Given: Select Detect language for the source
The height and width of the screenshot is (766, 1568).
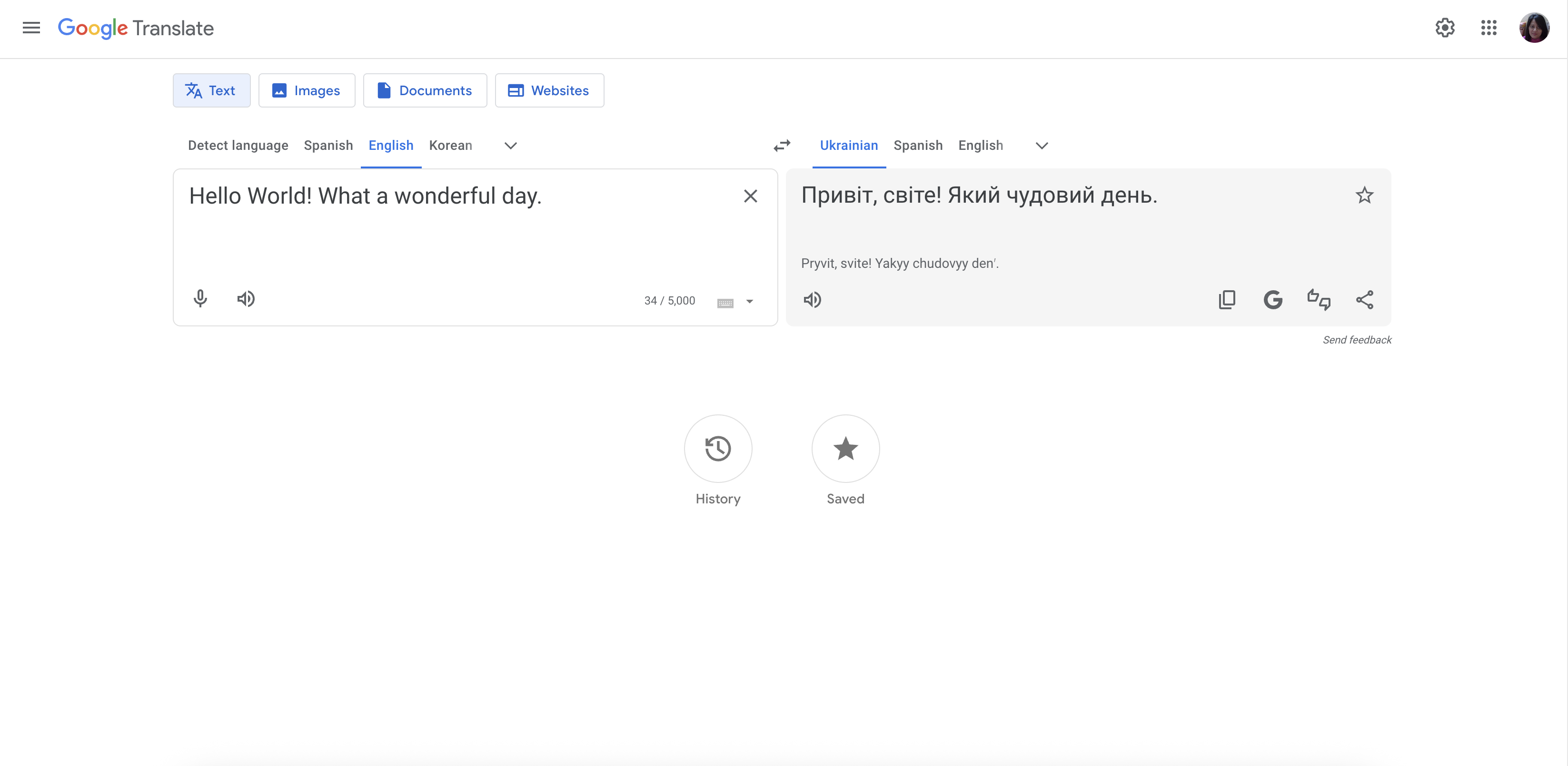Looking at the screenshot, I should 238,146.
